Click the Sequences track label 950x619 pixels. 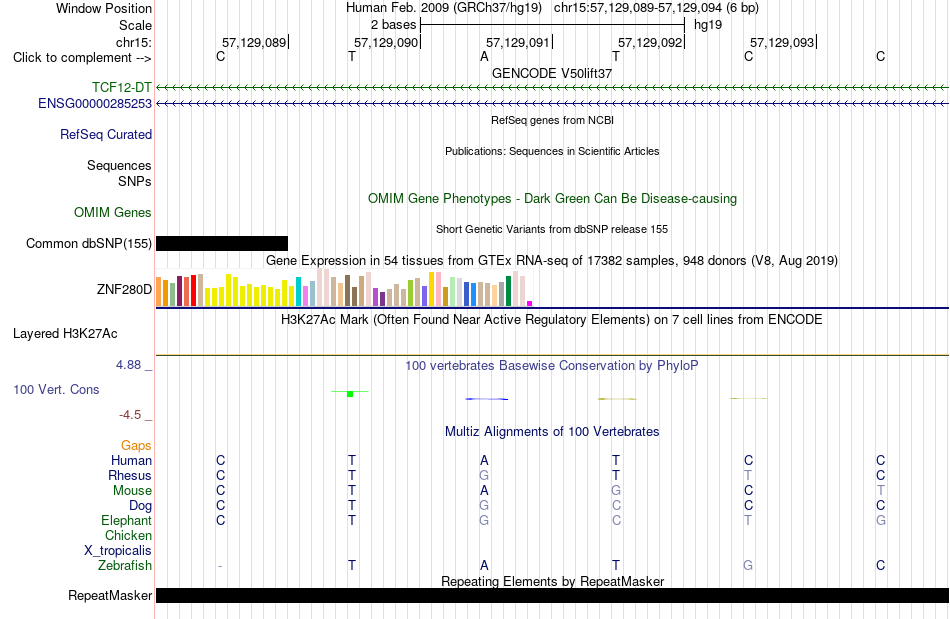coord(119,165)
